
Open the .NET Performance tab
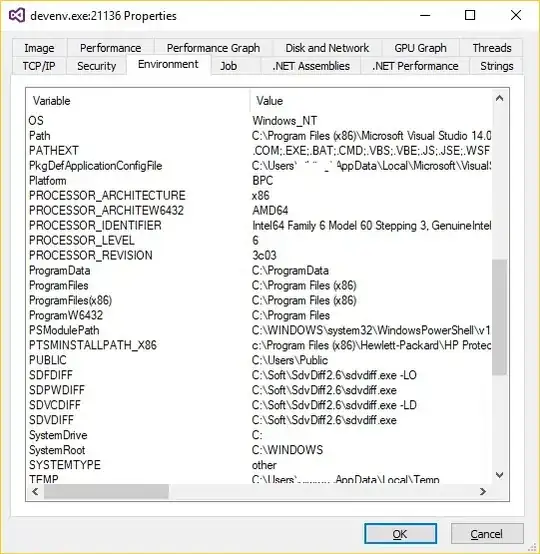pyautogui.click(x=415, y=66)
